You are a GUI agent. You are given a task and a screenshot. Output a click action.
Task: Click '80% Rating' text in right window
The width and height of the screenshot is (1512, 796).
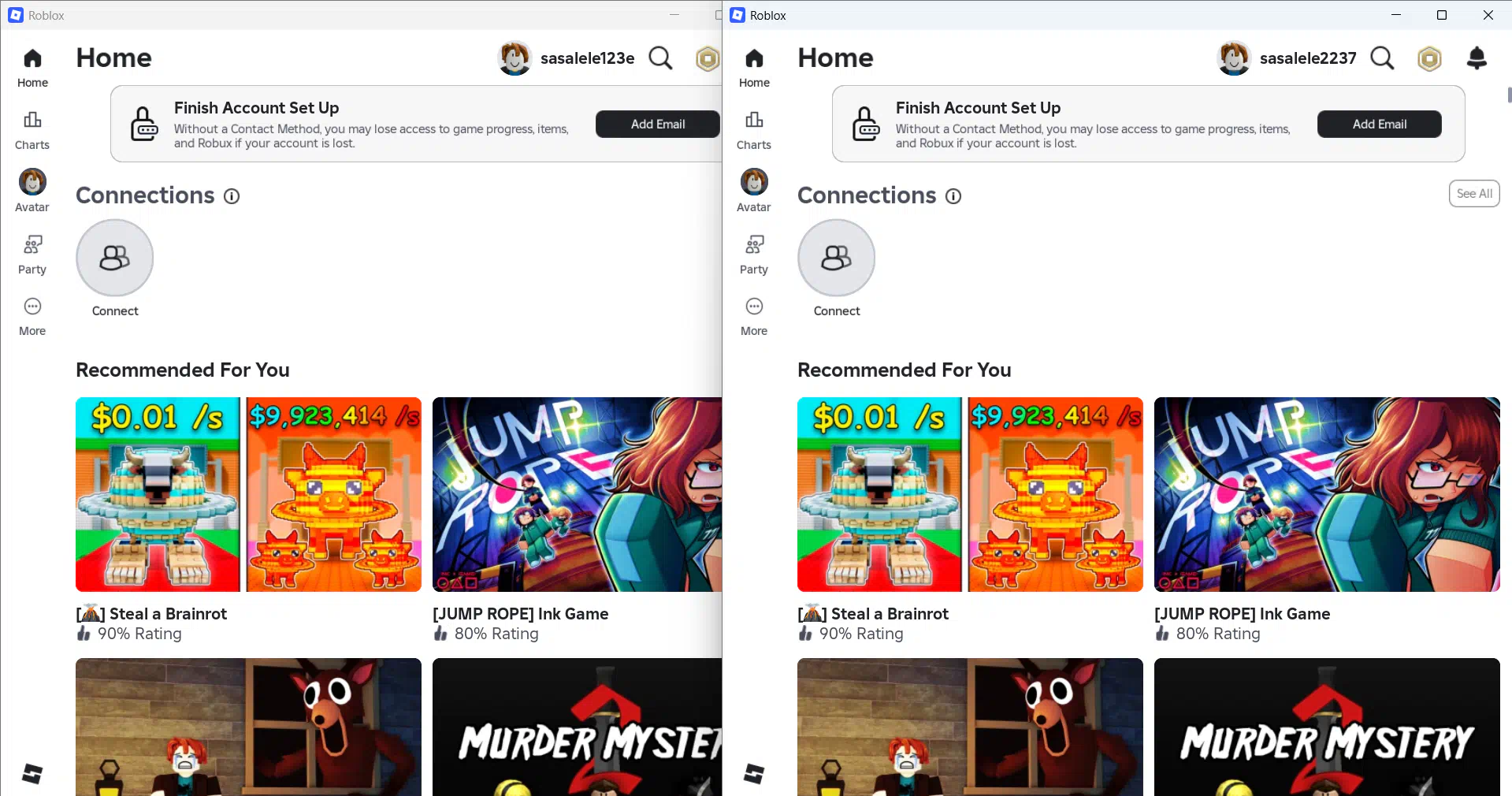[x=1217, y=634]
